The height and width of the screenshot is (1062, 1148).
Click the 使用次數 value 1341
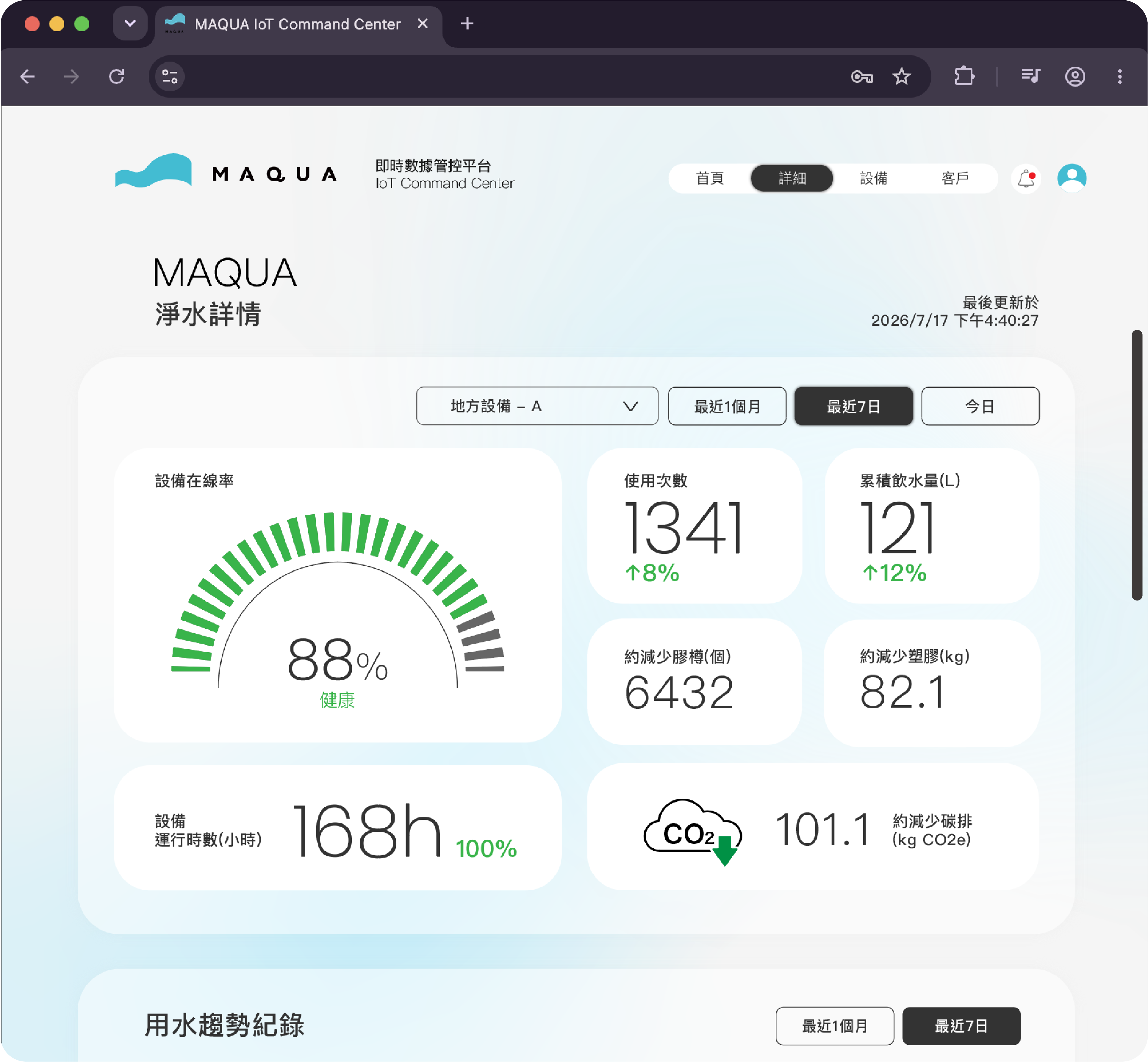tap(684, 527)
